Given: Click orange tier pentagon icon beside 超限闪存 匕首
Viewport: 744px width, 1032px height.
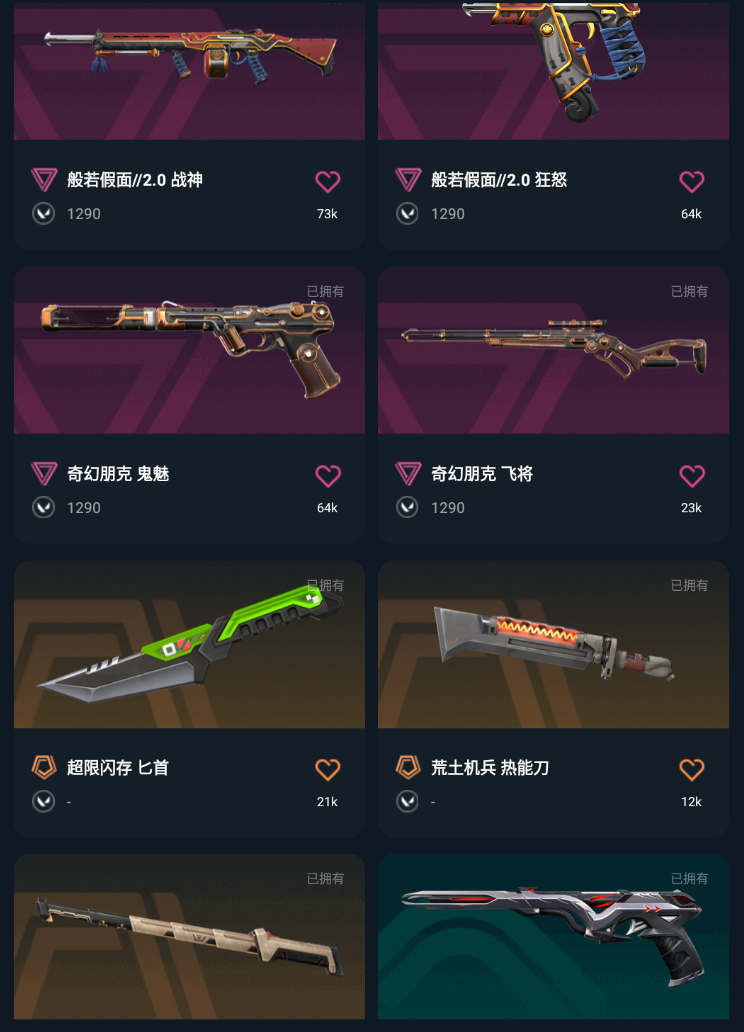Looking at the screenshot, I should (44, 767).
